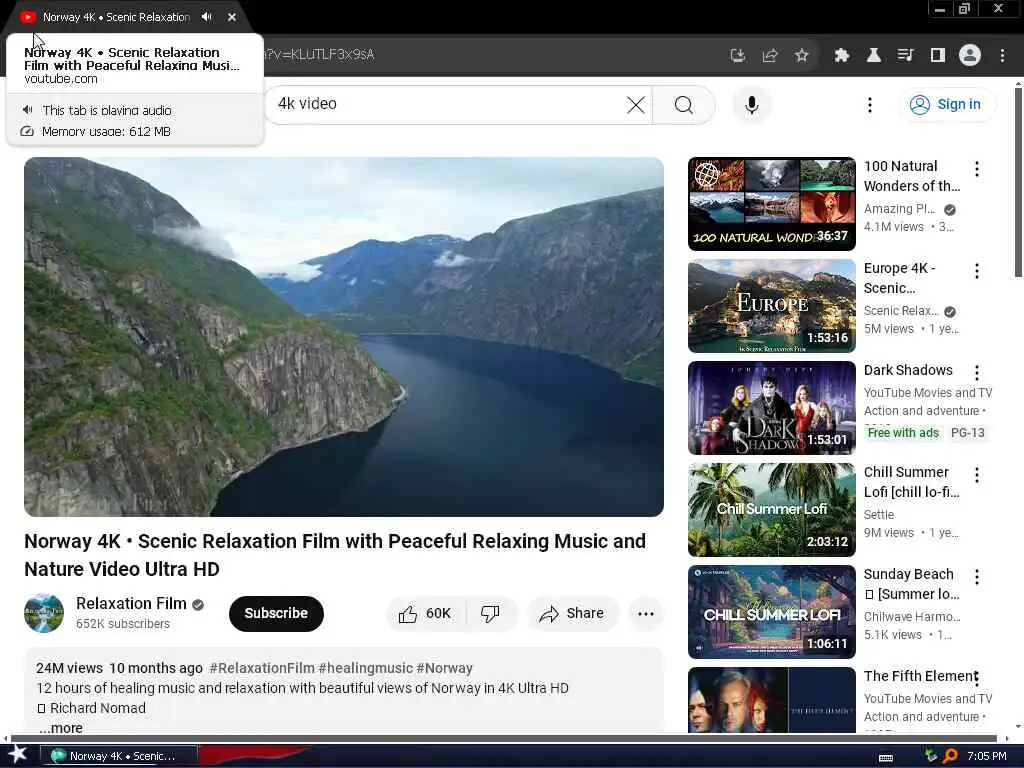Click the #Norway hashtag
Screen dimensions: 1024x768
pos(444,668)
